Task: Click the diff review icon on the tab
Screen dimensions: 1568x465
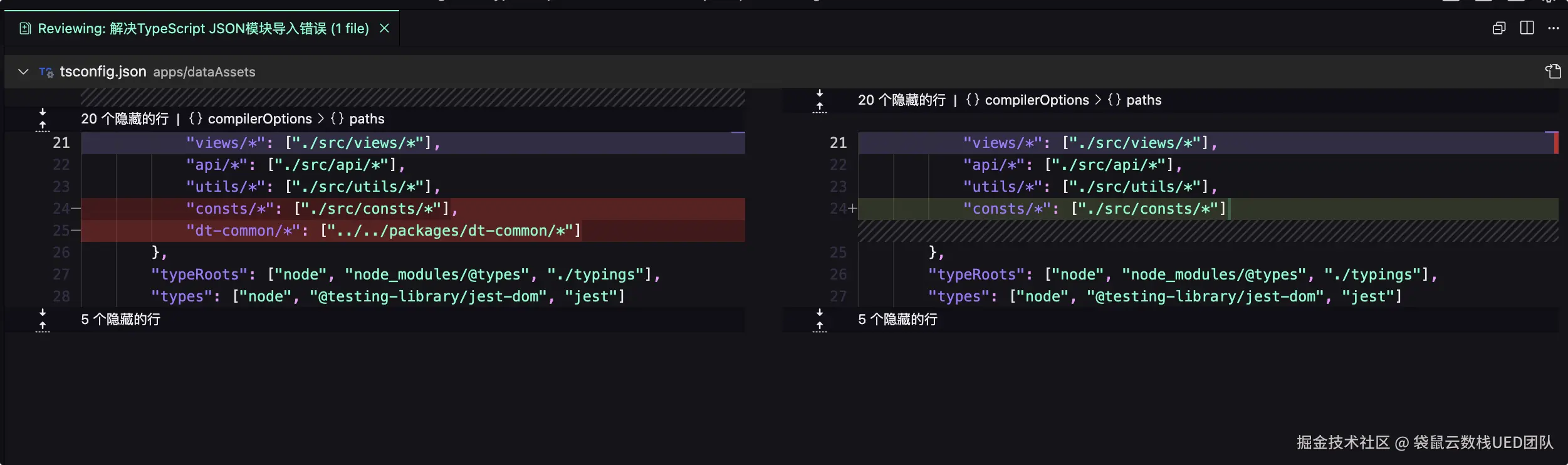Action: [x=25, y=28]
